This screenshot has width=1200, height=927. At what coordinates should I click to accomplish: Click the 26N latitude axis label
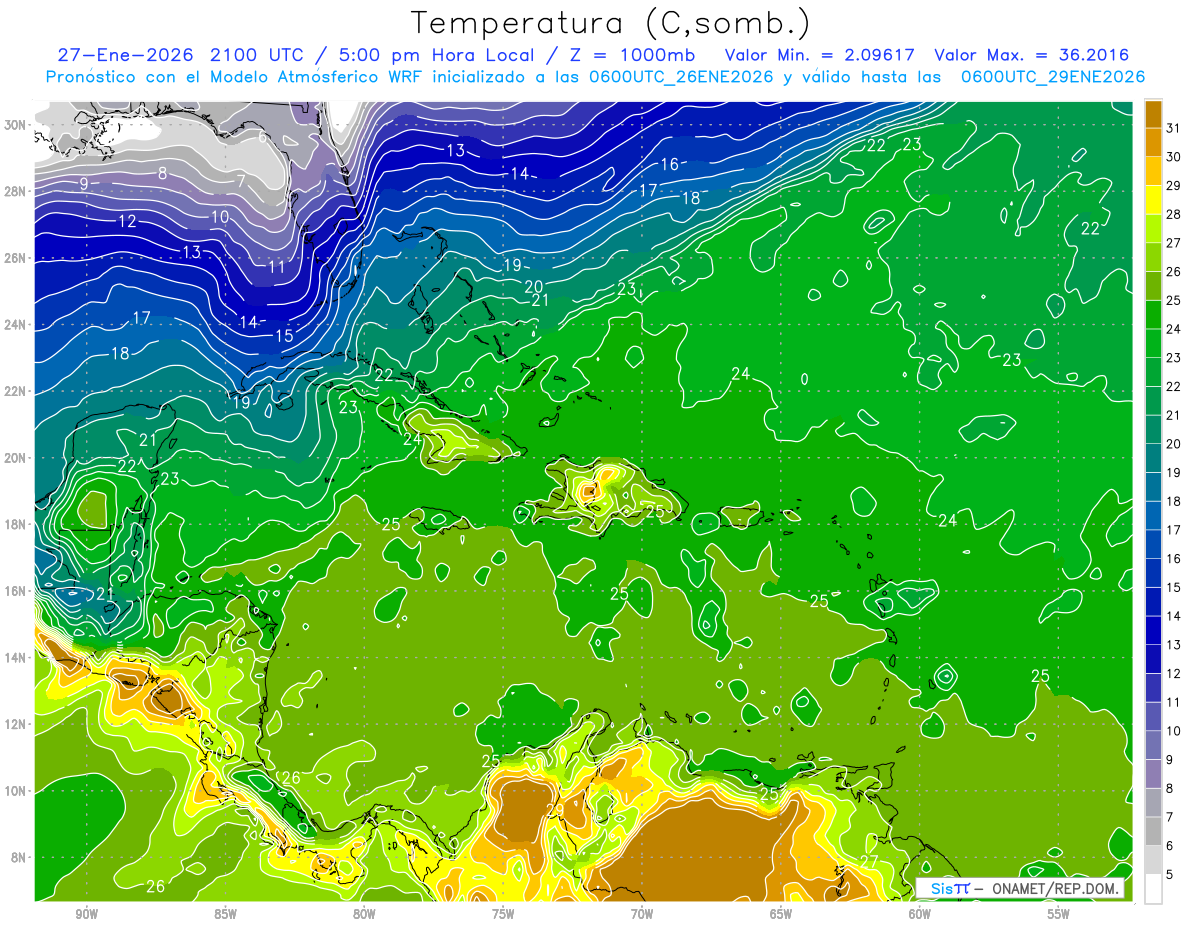[16, 258]
